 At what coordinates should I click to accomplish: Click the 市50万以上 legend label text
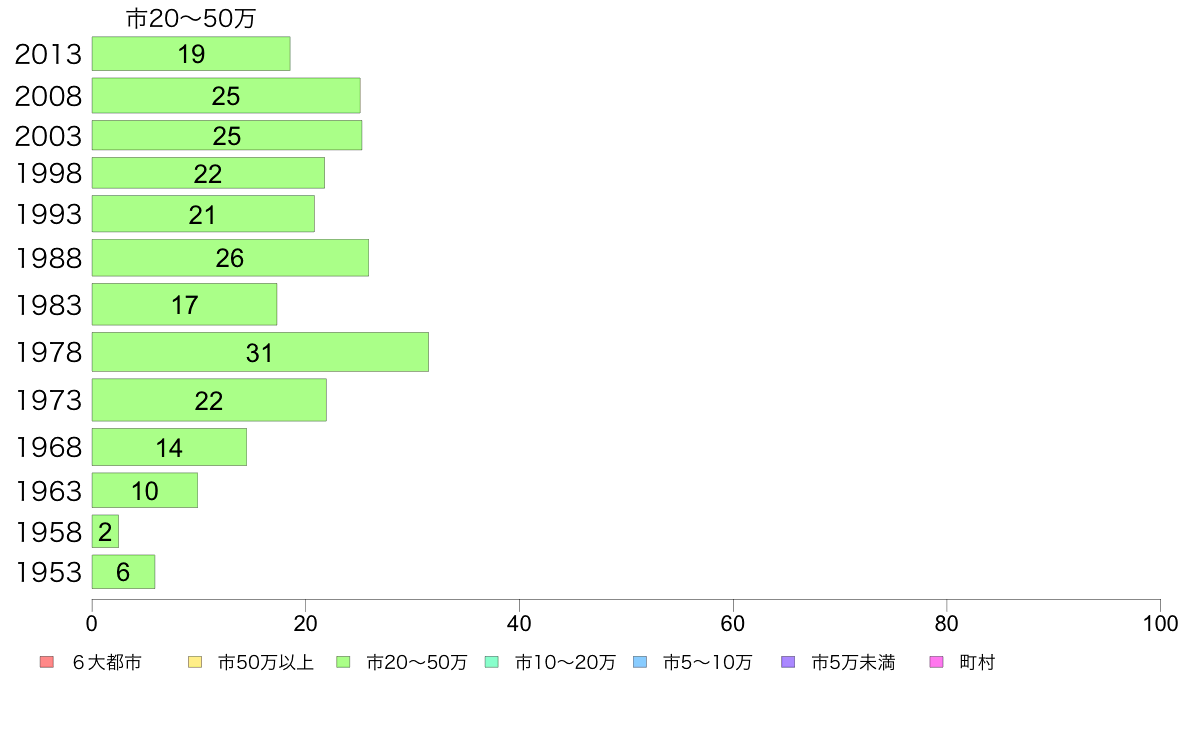point(265,662)
